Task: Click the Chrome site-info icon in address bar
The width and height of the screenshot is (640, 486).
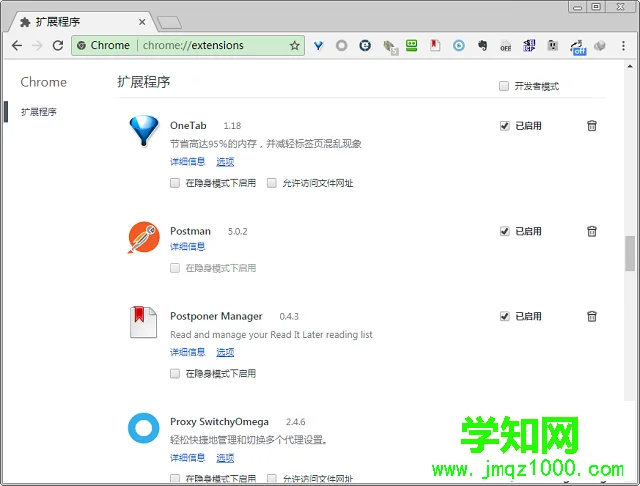Action: [x=82, y=45]
